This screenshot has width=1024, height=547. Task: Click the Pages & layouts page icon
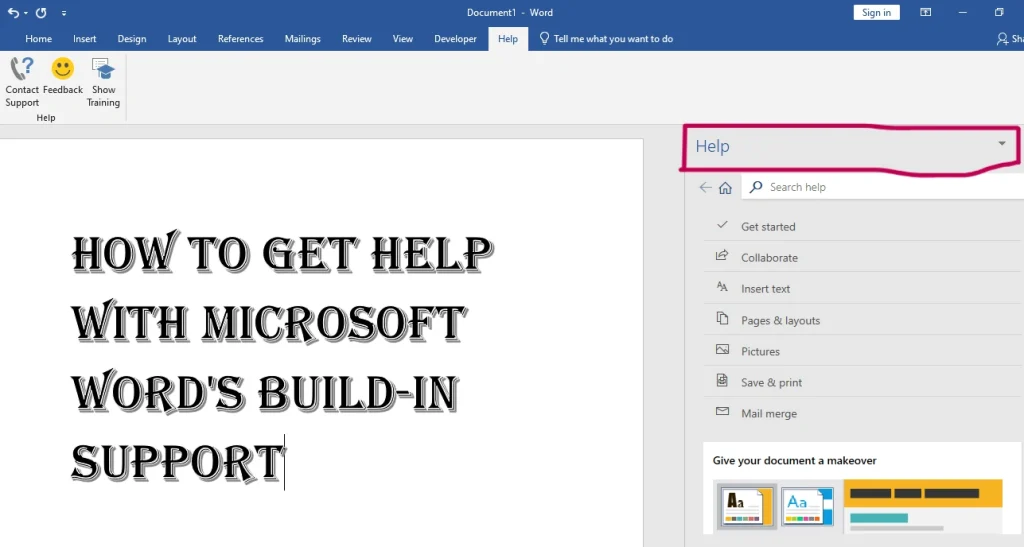722,318
